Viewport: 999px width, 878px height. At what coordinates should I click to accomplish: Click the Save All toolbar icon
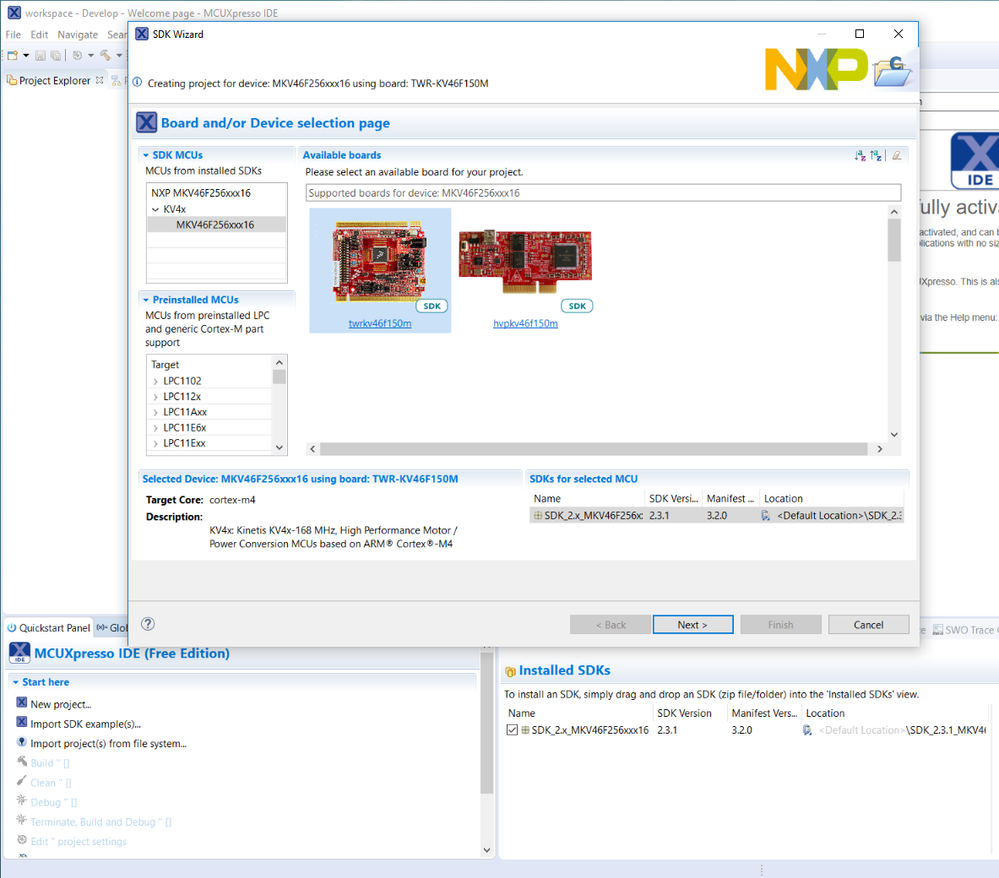(56, 55)
